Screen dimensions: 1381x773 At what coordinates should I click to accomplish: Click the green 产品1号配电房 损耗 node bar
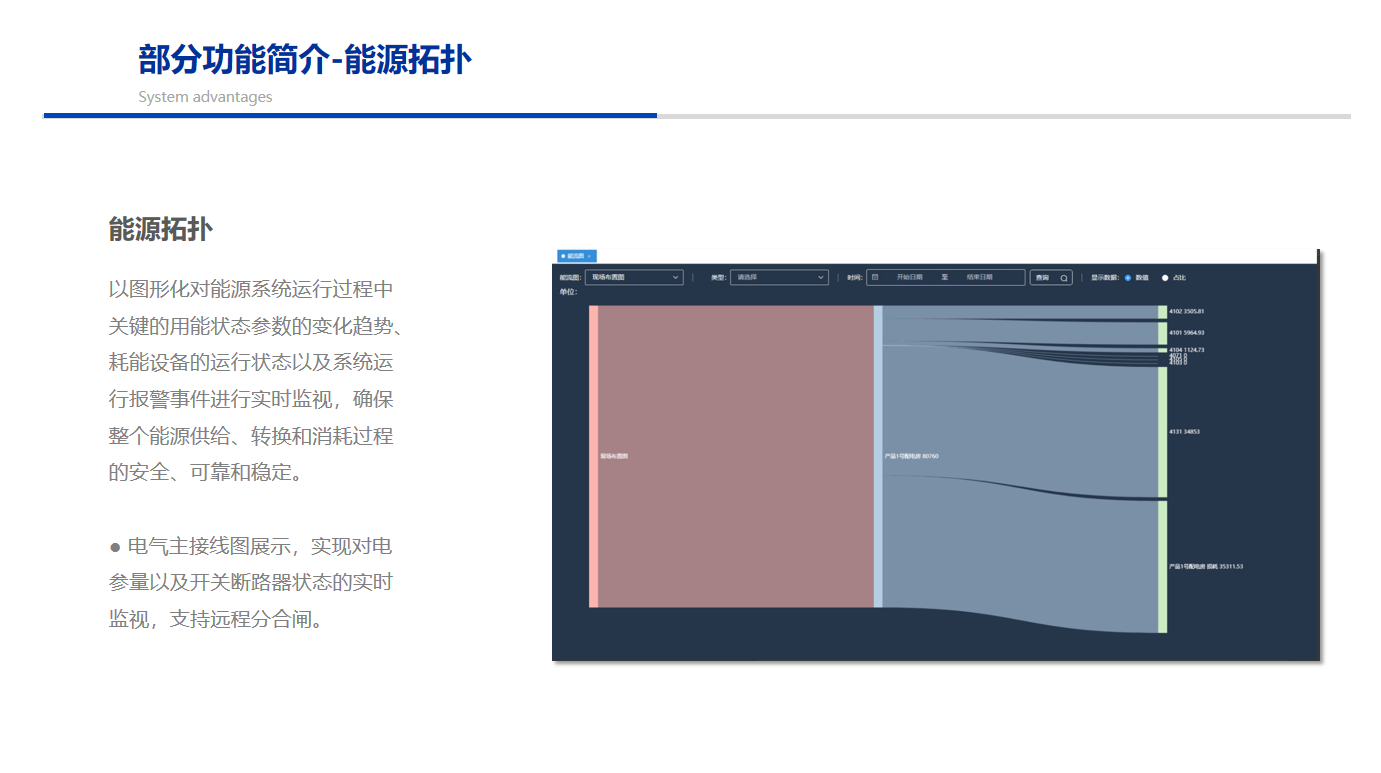1162,567
